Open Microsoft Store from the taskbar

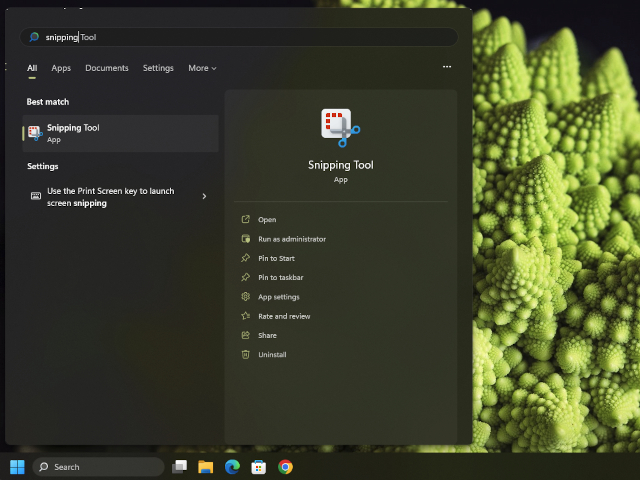(x=258, y=467)
